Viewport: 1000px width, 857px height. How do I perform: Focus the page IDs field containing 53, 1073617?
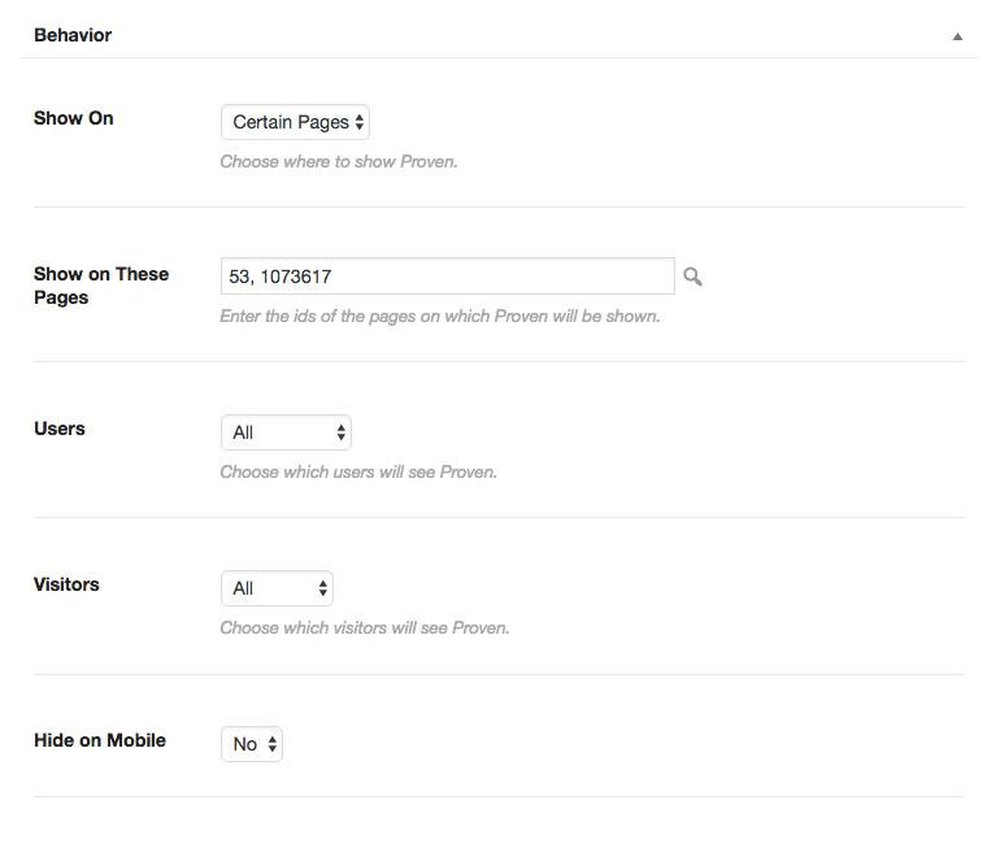pos(448,276)
